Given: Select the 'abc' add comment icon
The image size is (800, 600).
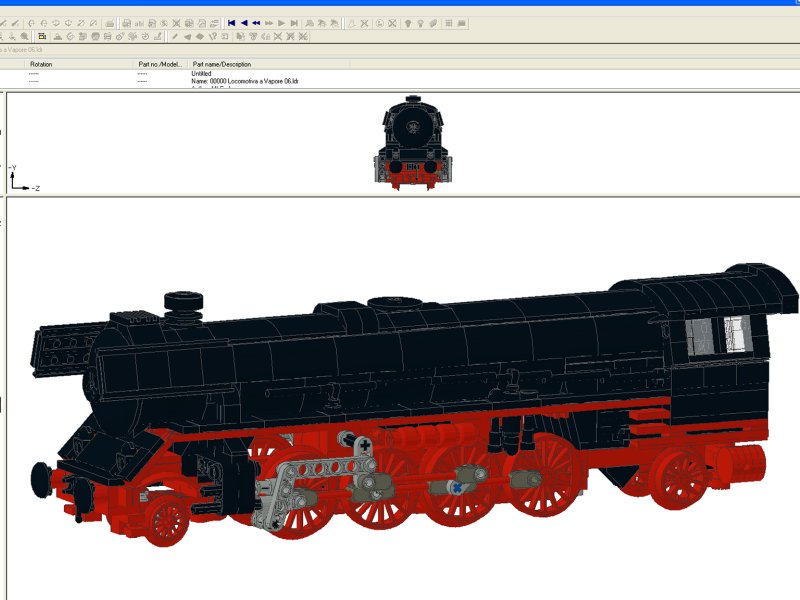Looking at the screenshot, I should click(x=138, y=19).
